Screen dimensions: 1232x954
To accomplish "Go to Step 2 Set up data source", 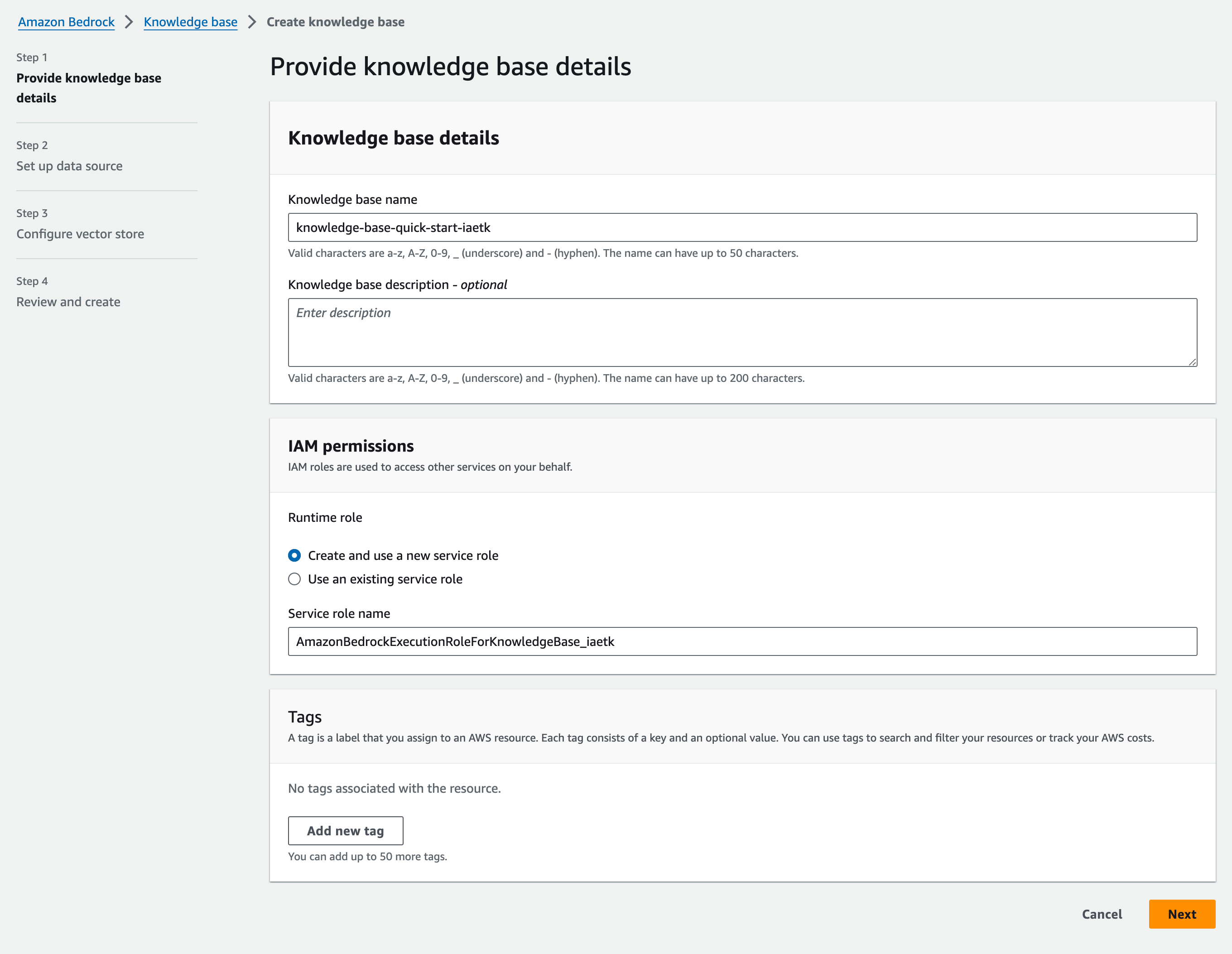I will click(69, 166).
